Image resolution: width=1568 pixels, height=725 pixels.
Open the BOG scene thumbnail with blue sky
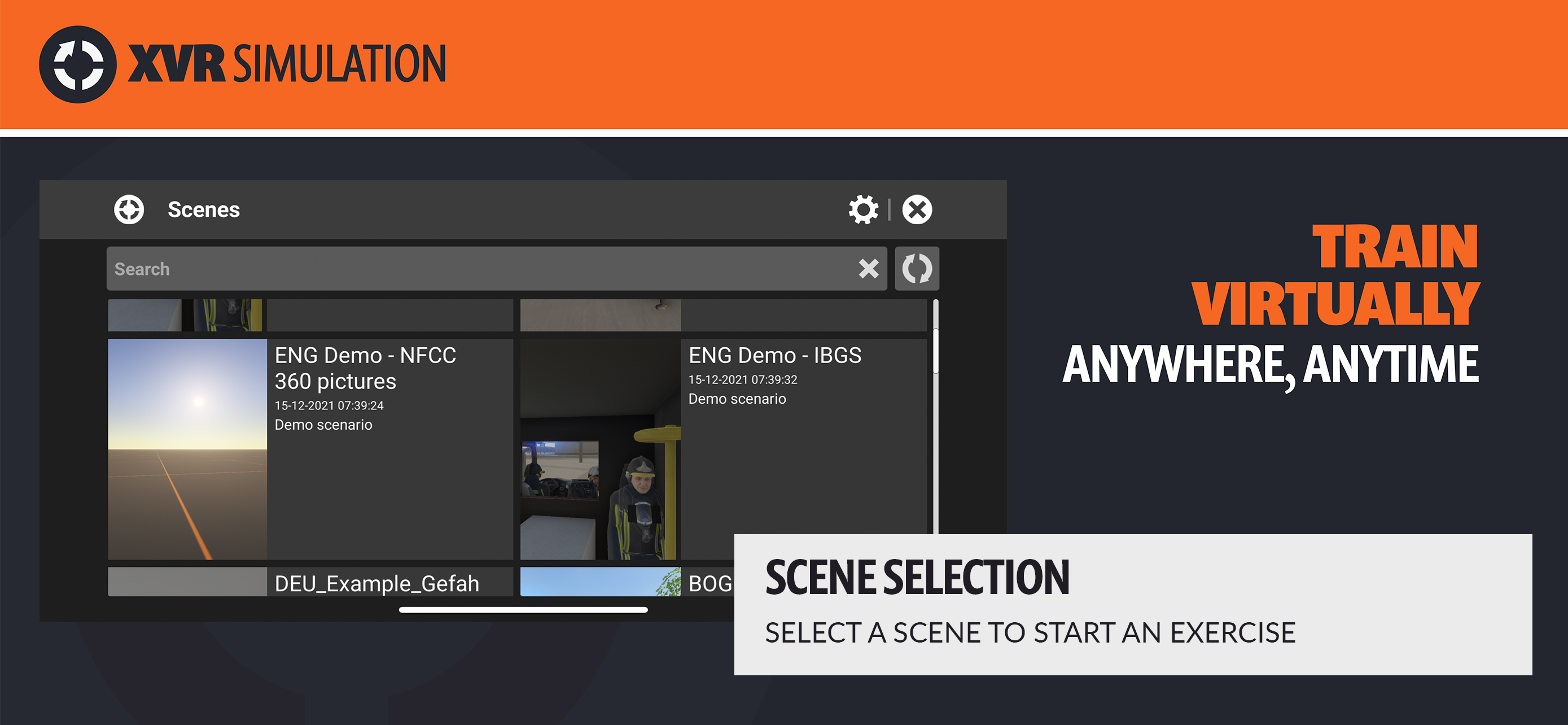point(600,582)
